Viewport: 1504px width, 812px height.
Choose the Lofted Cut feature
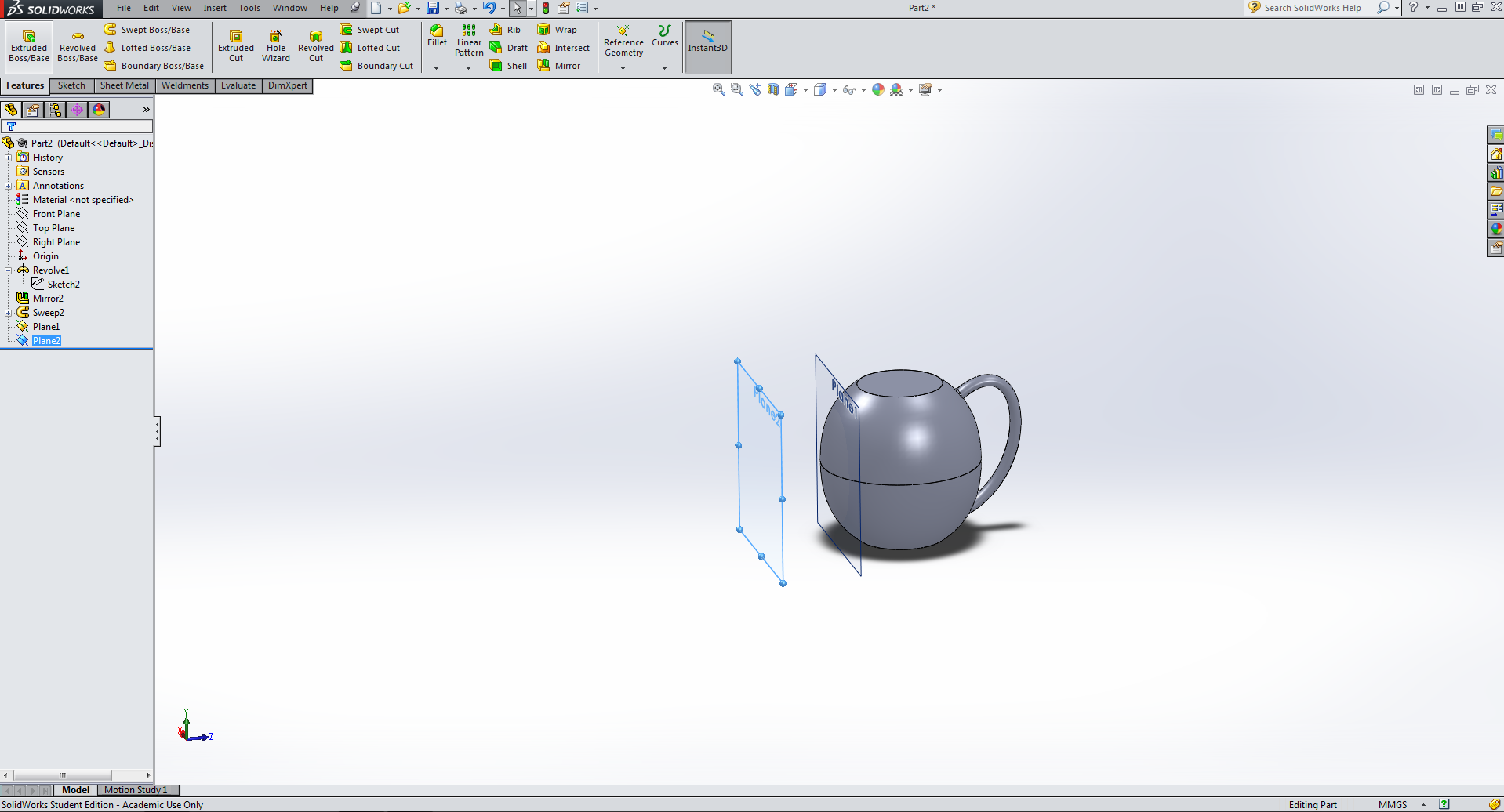click(x=370, y=48)
